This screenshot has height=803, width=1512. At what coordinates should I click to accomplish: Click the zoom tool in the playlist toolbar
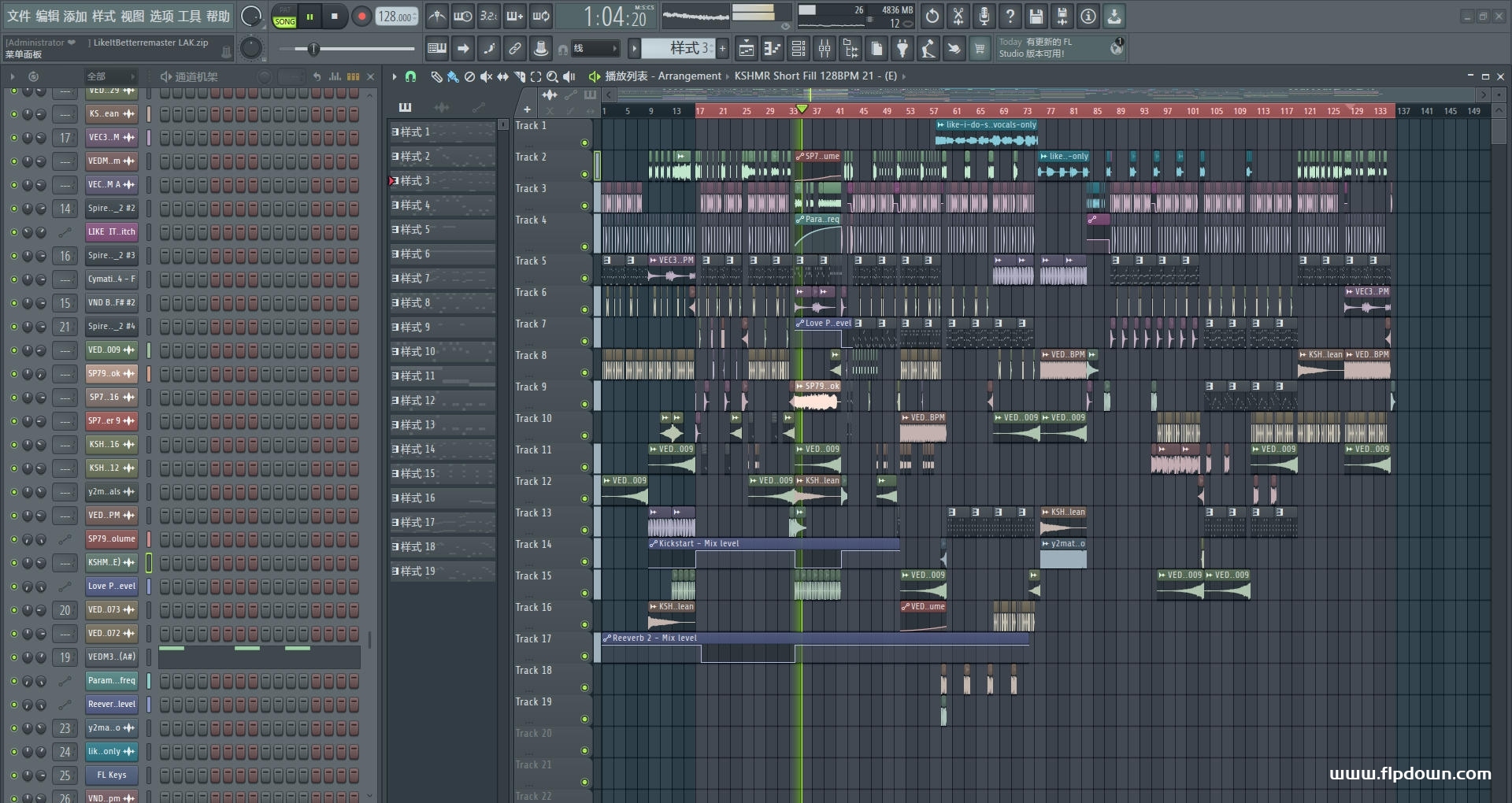[552, 76]
